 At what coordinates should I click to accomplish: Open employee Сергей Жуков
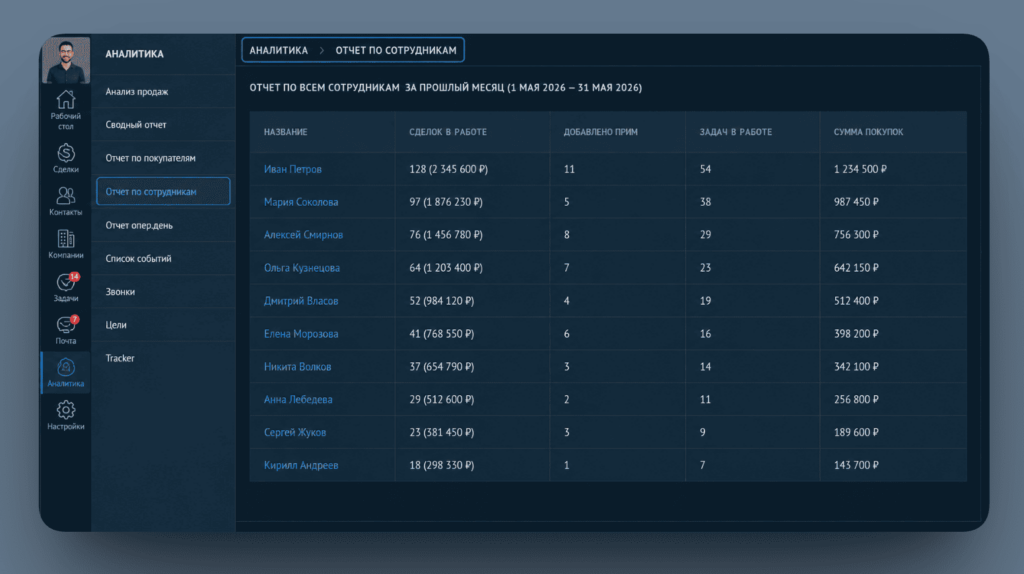pyautogui.click(x=295, y=432)
